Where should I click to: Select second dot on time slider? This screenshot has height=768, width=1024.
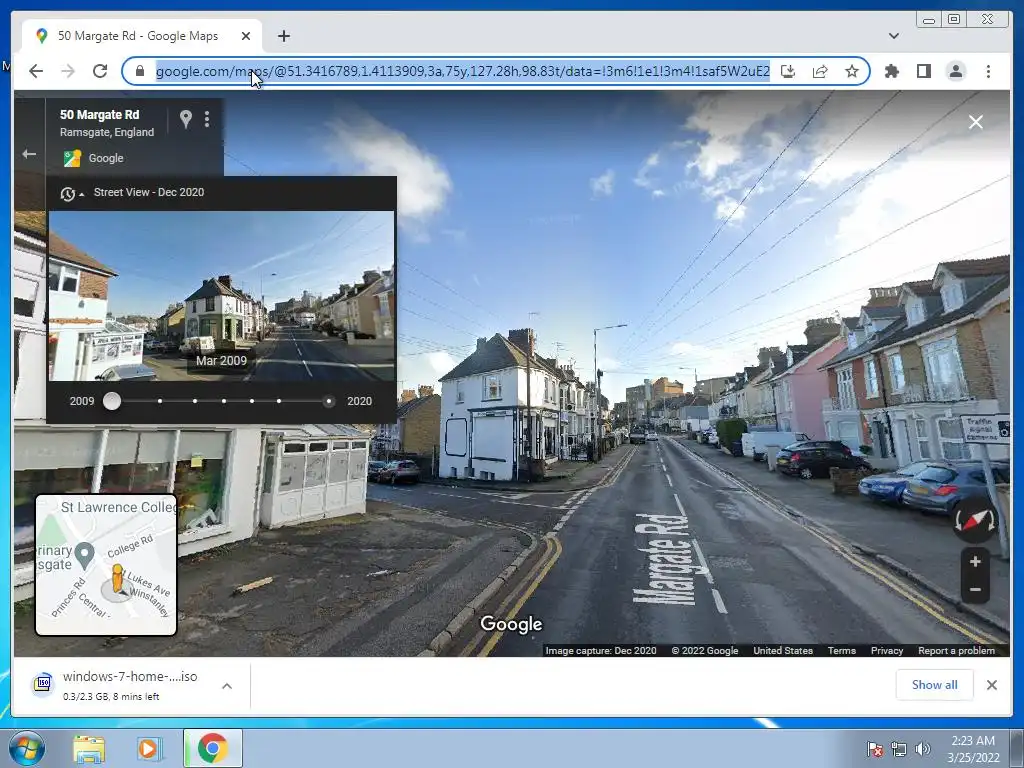coord(160,401)
